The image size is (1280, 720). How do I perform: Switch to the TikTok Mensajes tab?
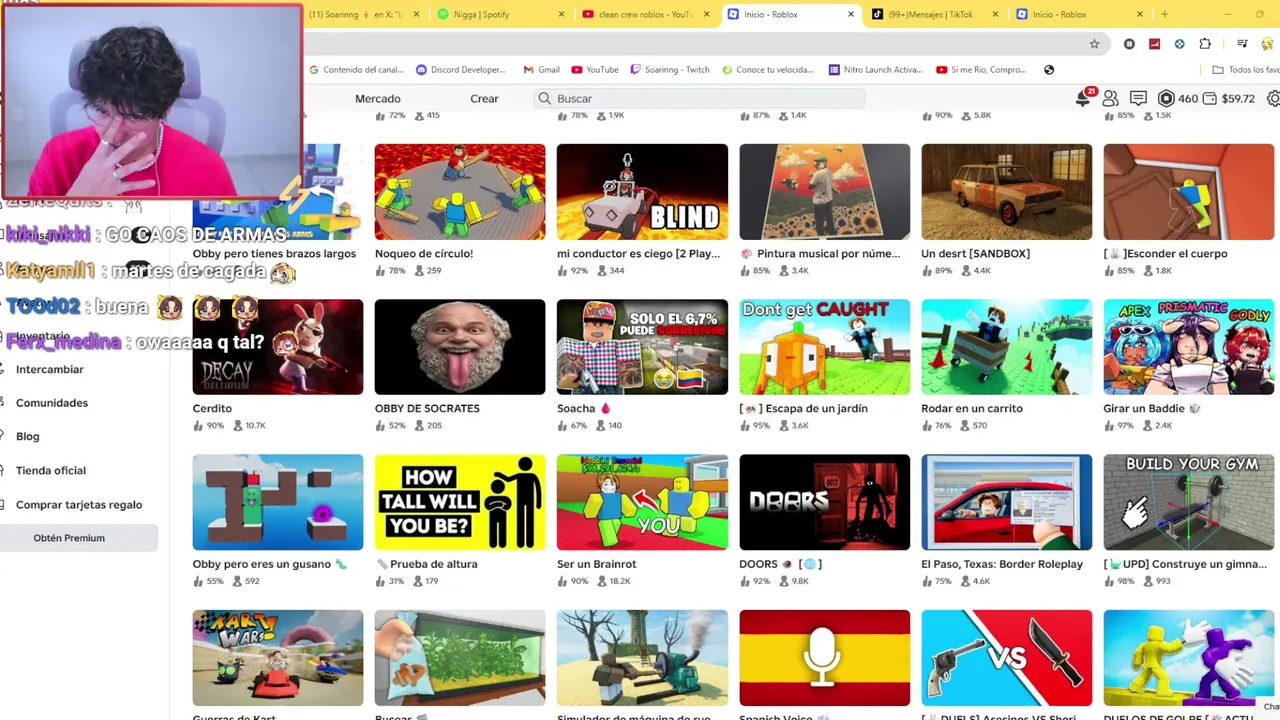coord(935,14)
